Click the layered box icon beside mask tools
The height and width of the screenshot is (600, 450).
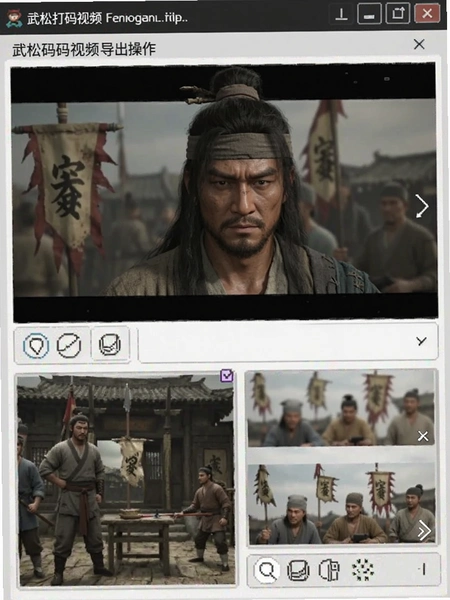tap(110, 344)
